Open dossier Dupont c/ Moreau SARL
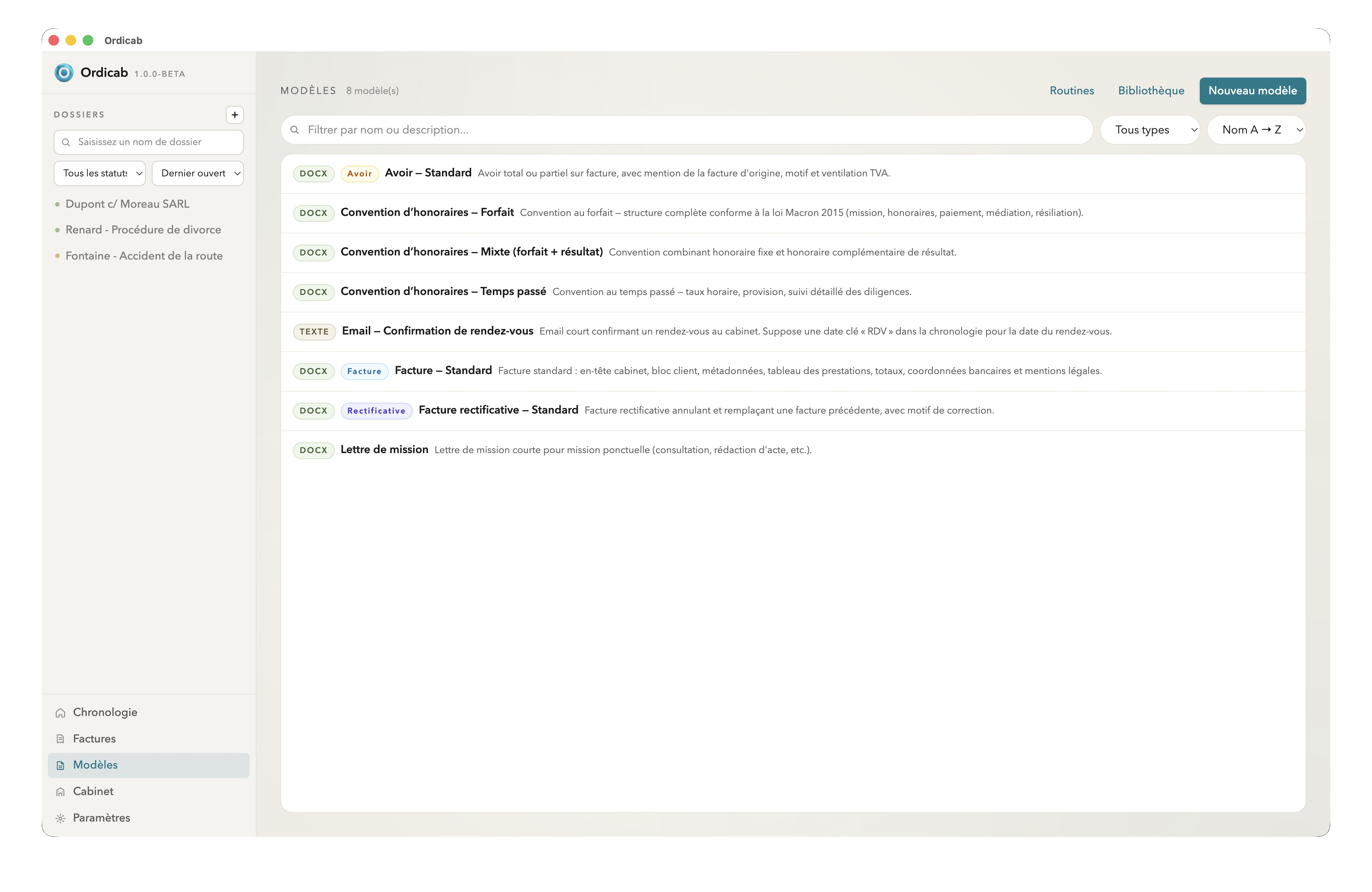 coord(128,204)
